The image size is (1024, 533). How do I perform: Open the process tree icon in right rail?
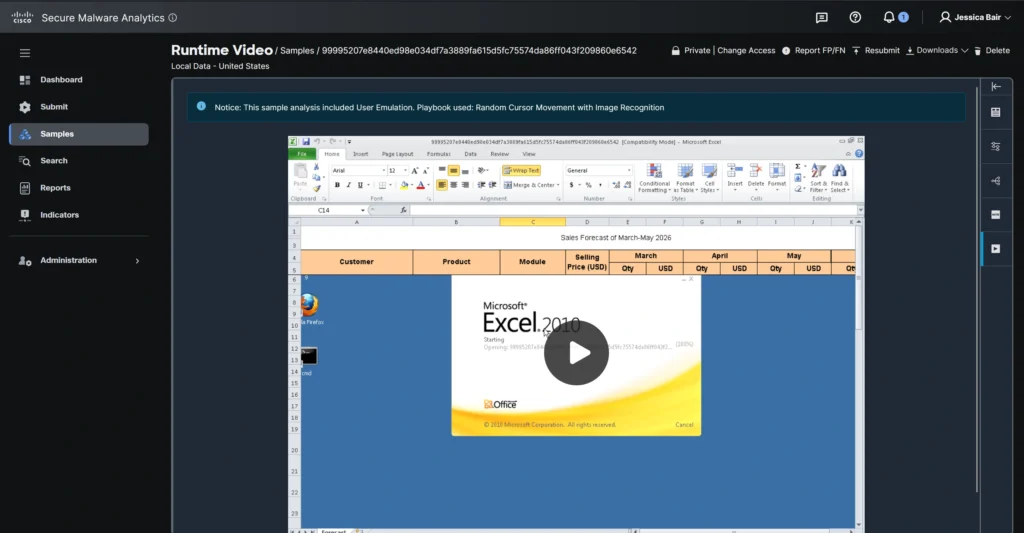[996, 181]
